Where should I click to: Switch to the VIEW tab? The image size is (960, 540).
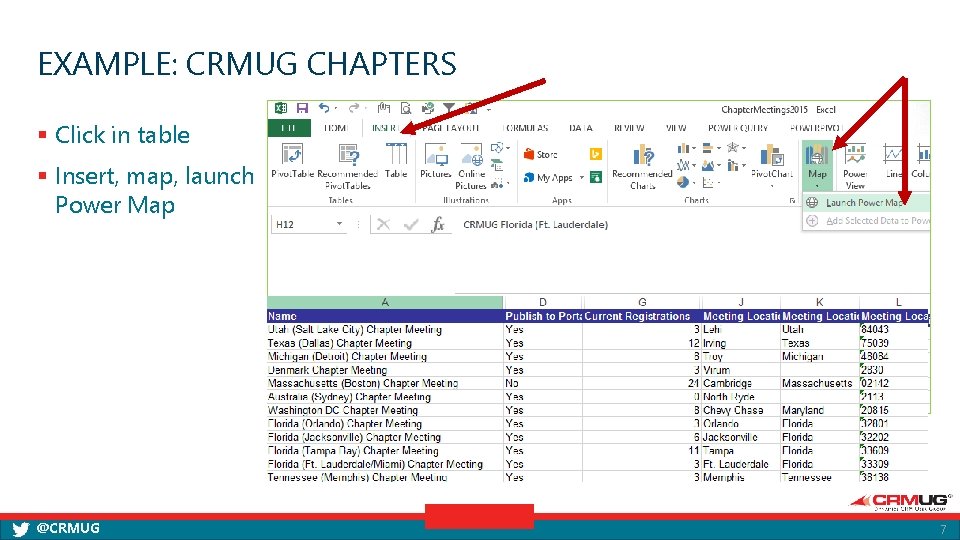(x=676, y=128)
